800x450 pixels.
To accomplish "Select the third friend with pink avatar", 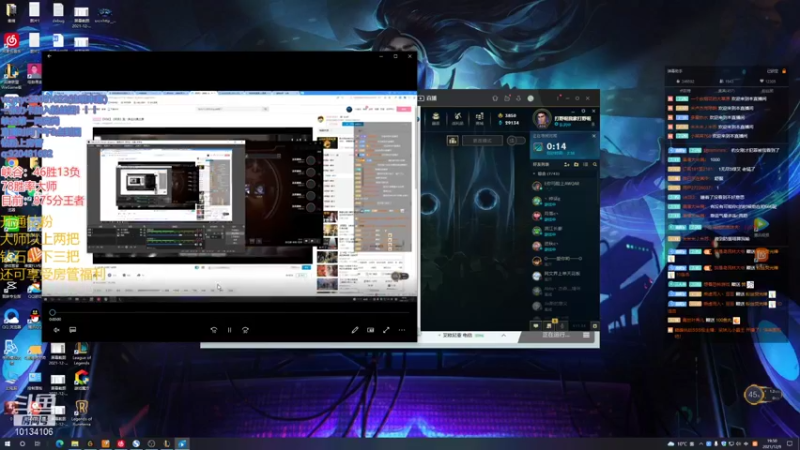I will (564, 216).
